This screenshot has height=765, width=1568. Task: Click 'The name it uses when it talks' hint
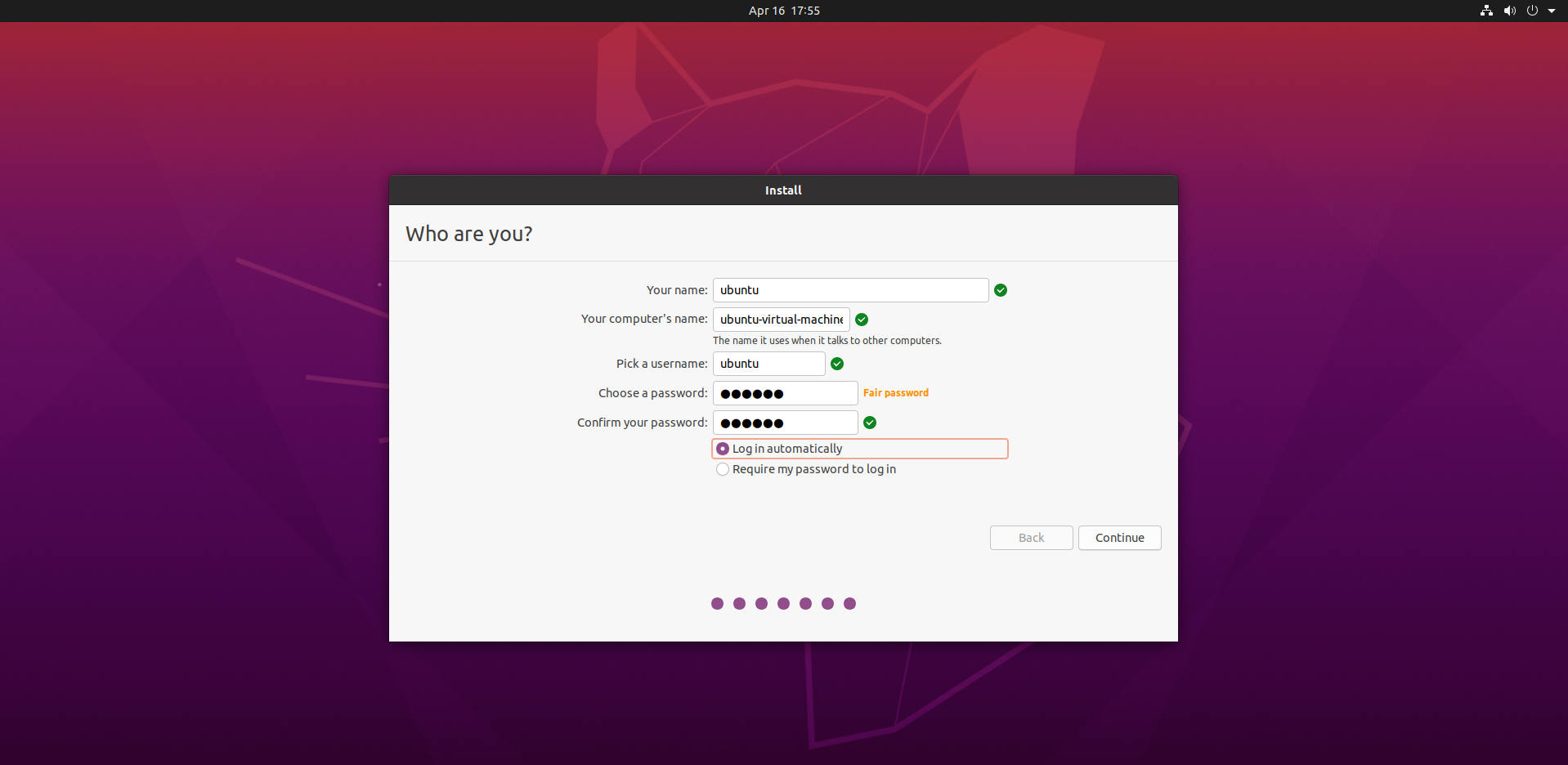[x=827, y=341]
